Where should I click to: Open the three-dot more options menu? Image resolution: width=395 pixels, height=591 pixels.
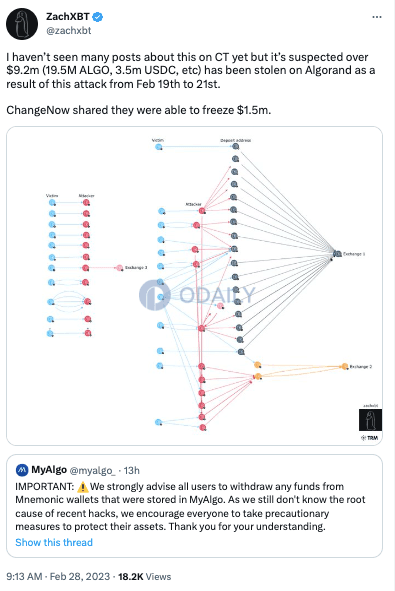click(x=377, y=17)
